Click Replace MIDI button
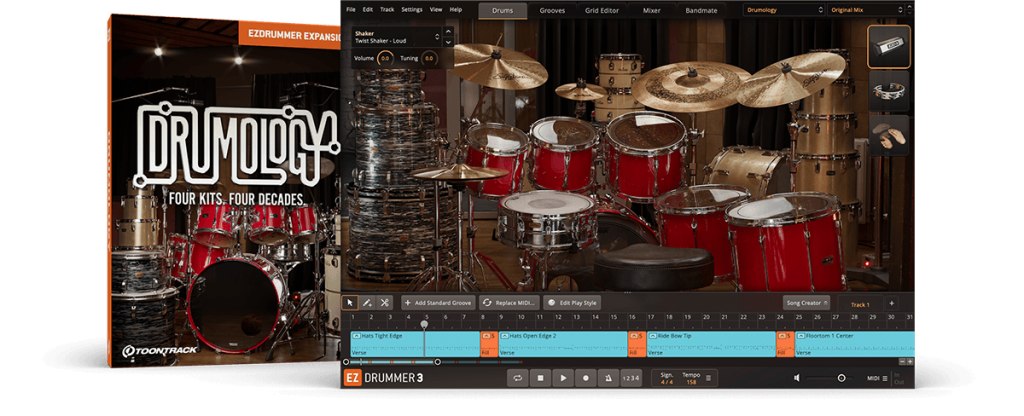The width and height of the screenshot is (1024, 416). [x=510, y=303]
